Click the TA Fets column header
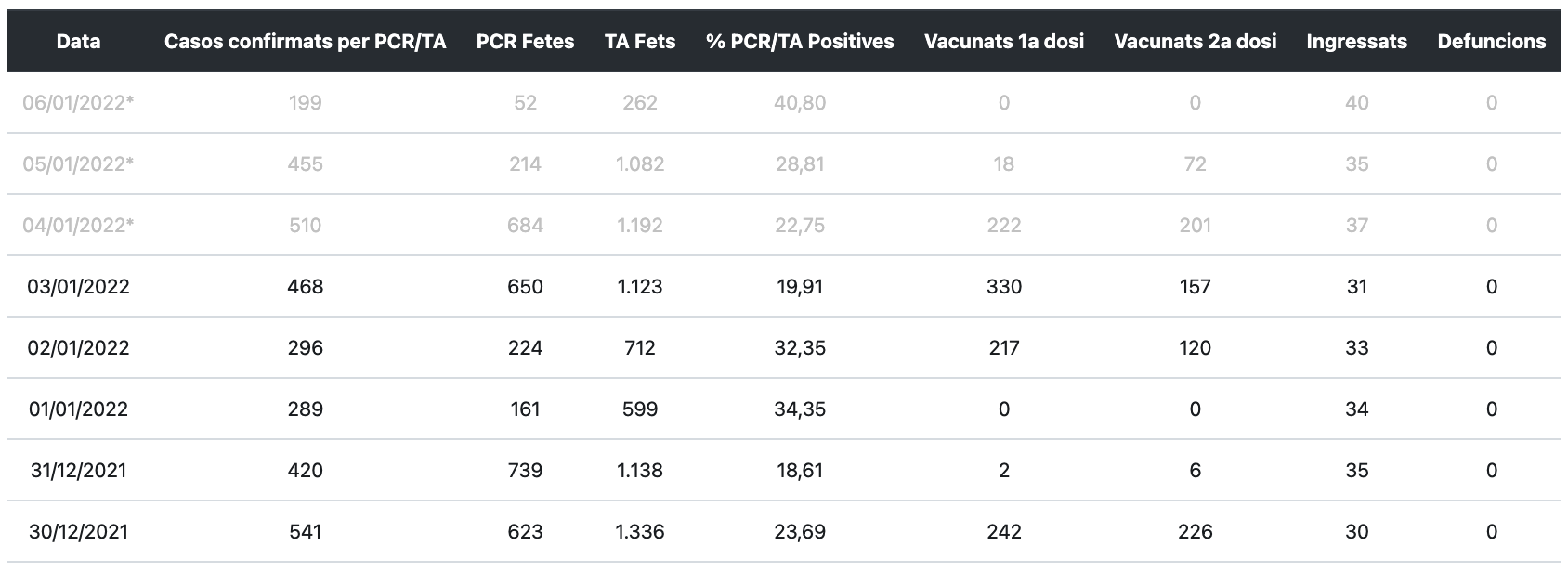Viewport: 1568px width, 572px height. point(640,42)
